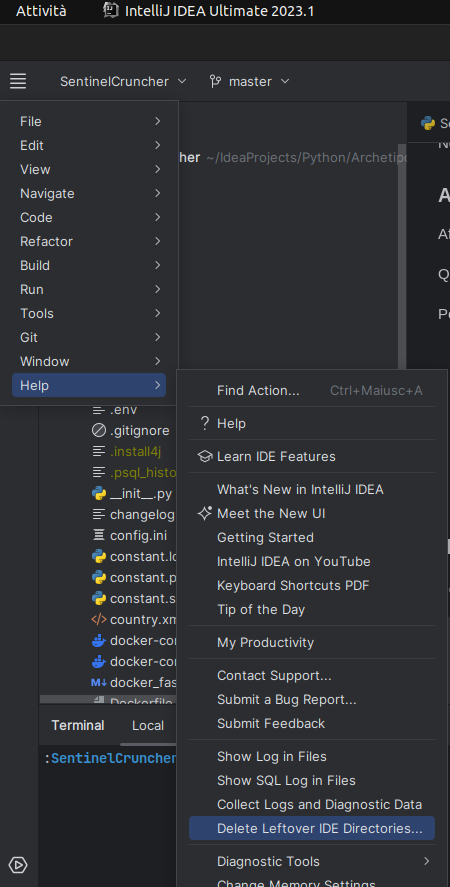Open the Tools menu
The width and height of the screenshot is (450, 887).
pyautogui.click(x=89, y=313)
